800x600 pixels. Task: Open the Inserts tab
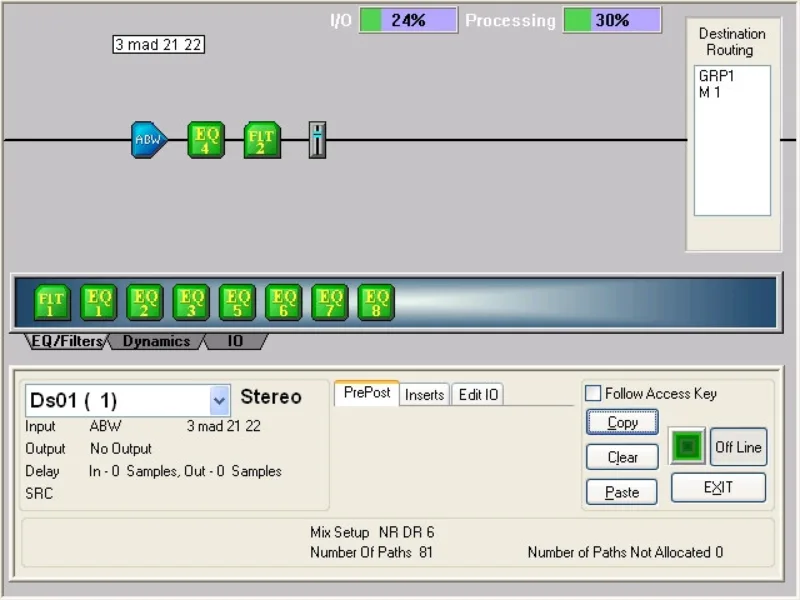[424, 395]
